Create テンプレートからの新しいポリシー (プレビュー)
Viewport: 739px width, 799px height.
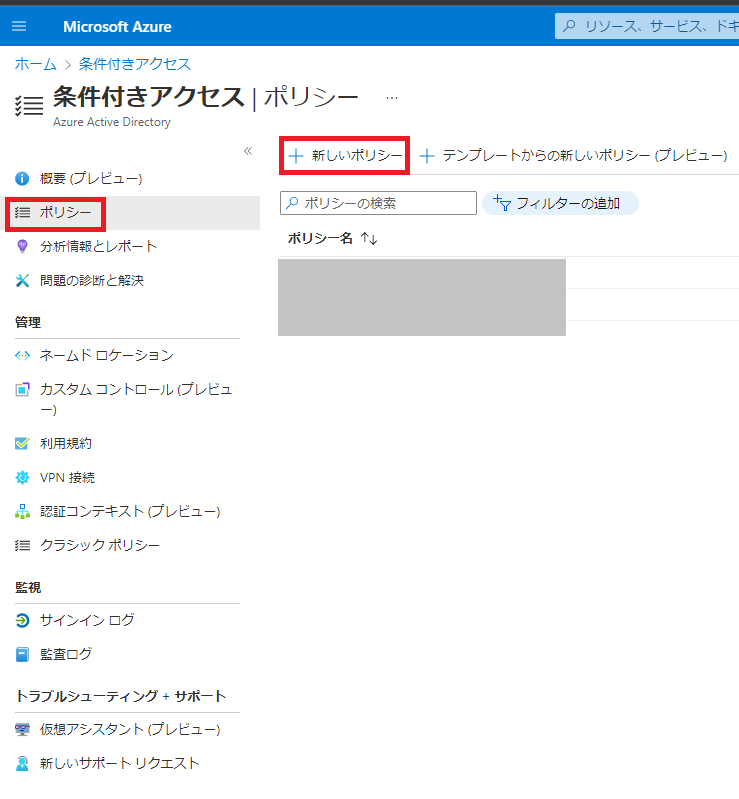tap(573, 155)
